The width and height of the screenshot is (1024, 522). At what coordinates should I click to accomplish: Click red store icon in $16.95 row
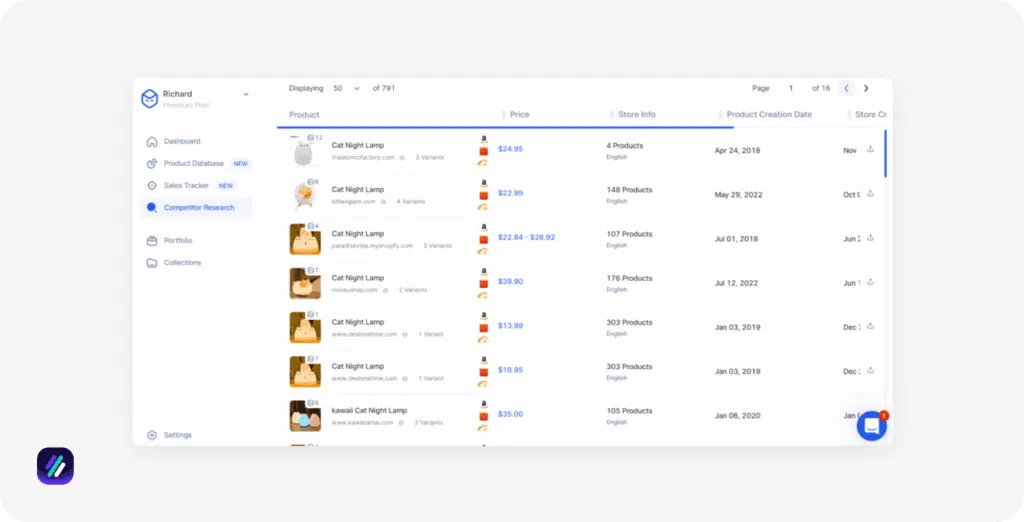pos(484,372)
